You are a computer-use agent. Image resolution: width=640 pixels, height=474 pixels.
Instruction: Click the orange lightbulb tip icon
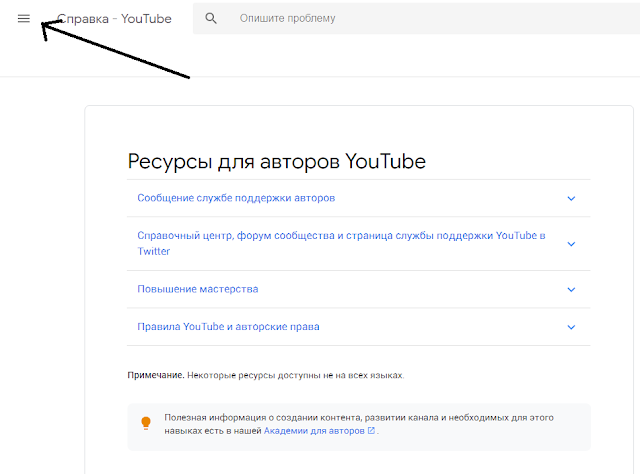[146, 423]
